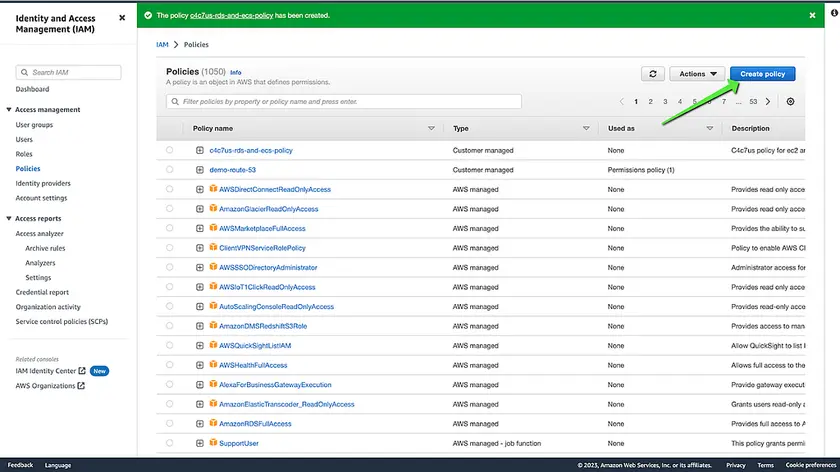Click the previous page arrow

pos(621,102)
